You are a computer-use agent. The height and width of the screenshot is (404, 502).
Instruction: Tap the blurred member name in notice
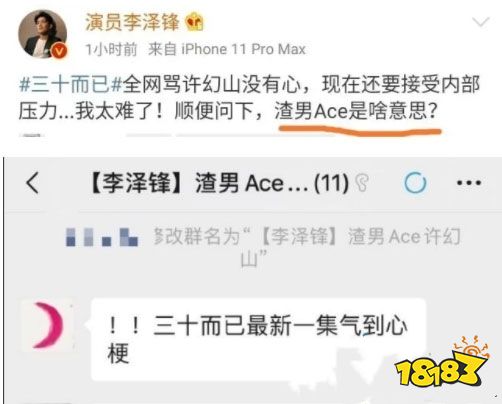click(x=102, y=237)
